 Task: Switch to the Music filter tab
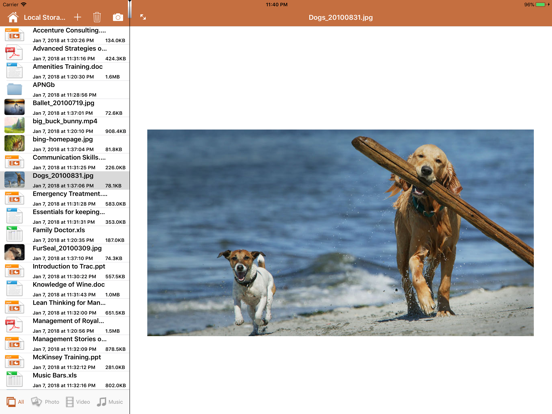(110, 402)
